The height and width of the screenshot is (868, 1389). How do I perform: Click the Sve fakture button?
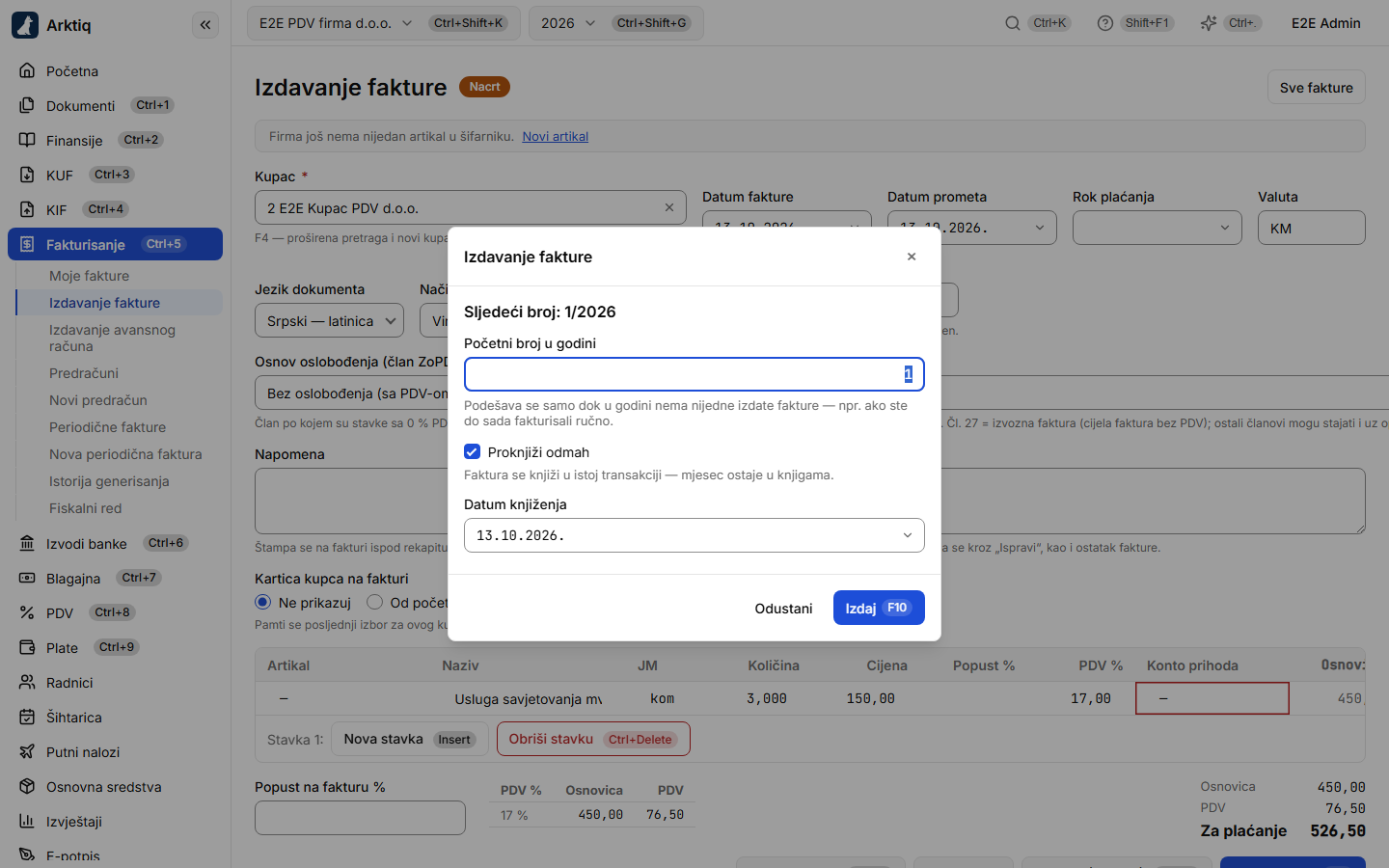1317,87
